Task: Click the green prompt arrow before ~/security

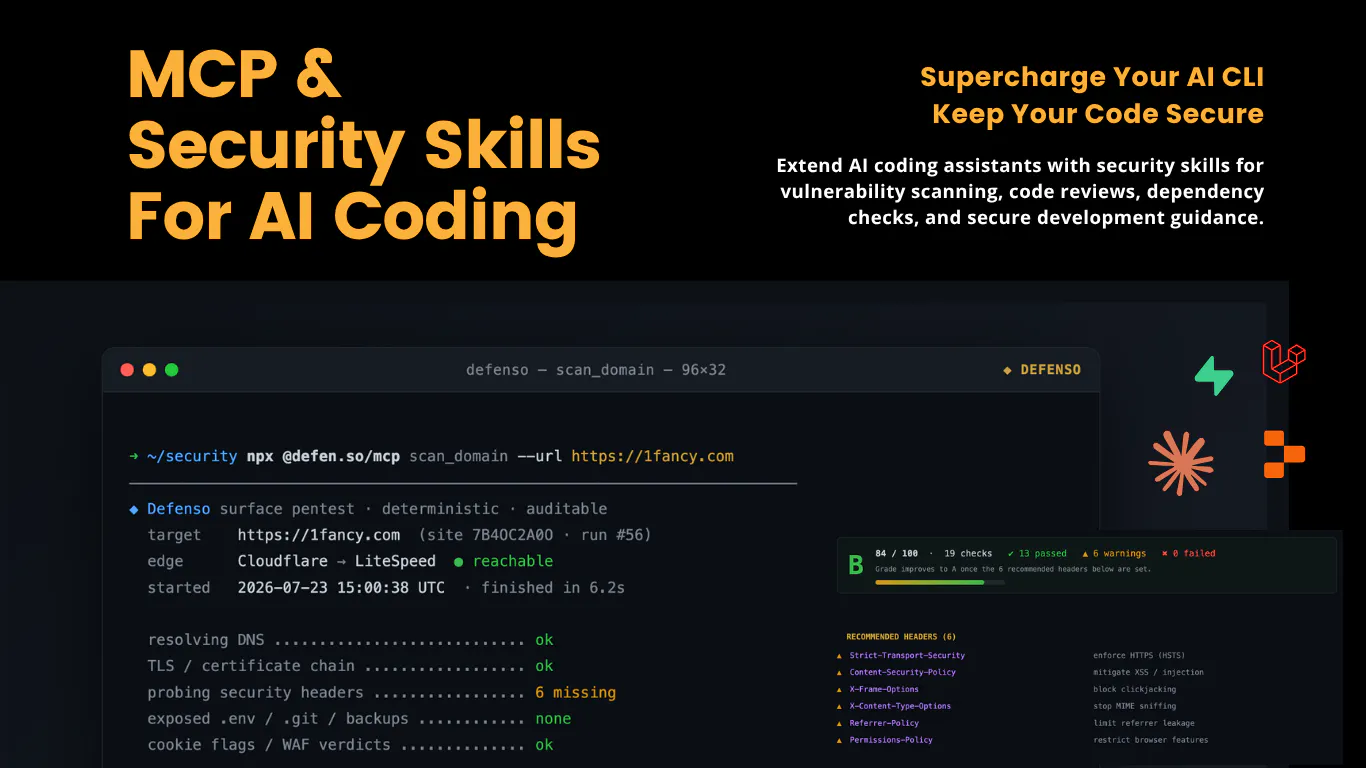Action: (134, 457)
